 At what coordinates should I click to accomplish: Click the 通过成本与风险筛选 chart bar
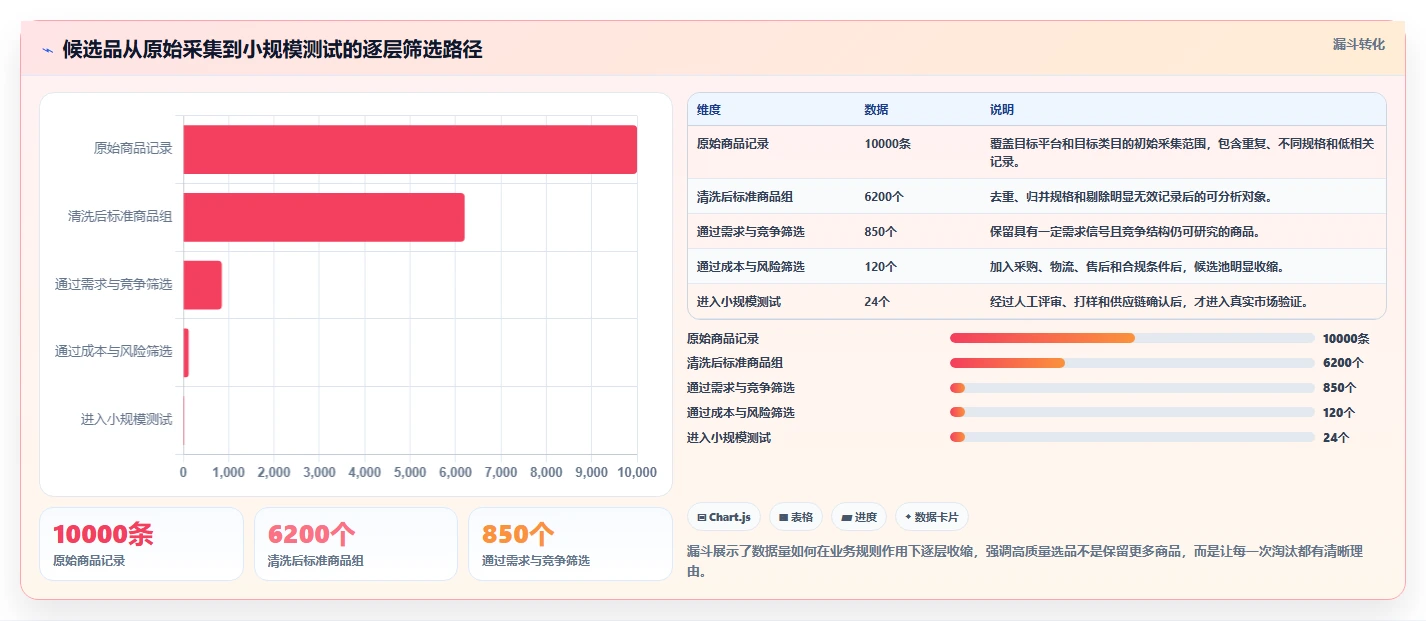186,353
